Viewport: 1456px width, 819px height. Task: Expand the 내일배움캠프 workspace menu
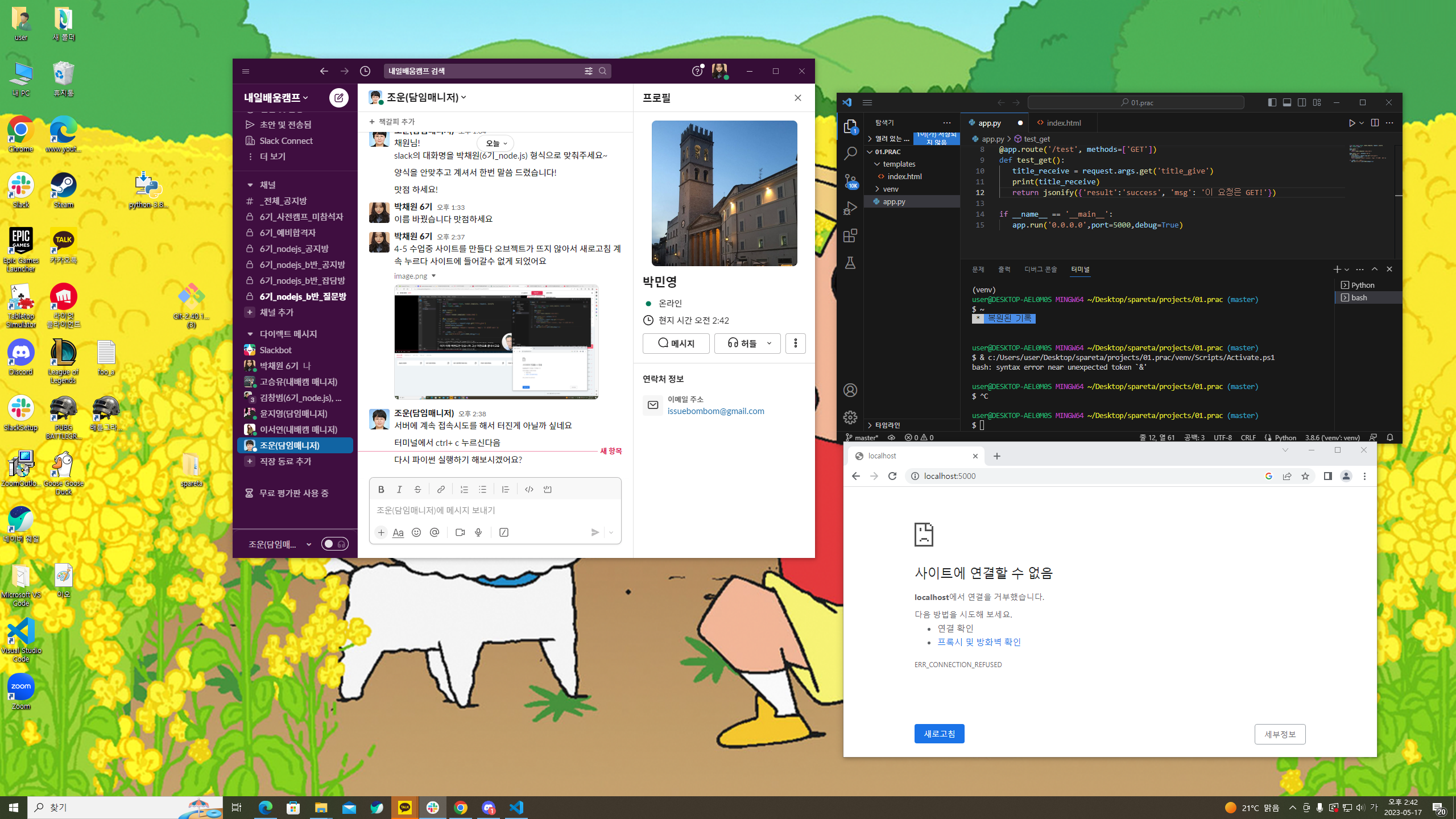tap(276, 98)
